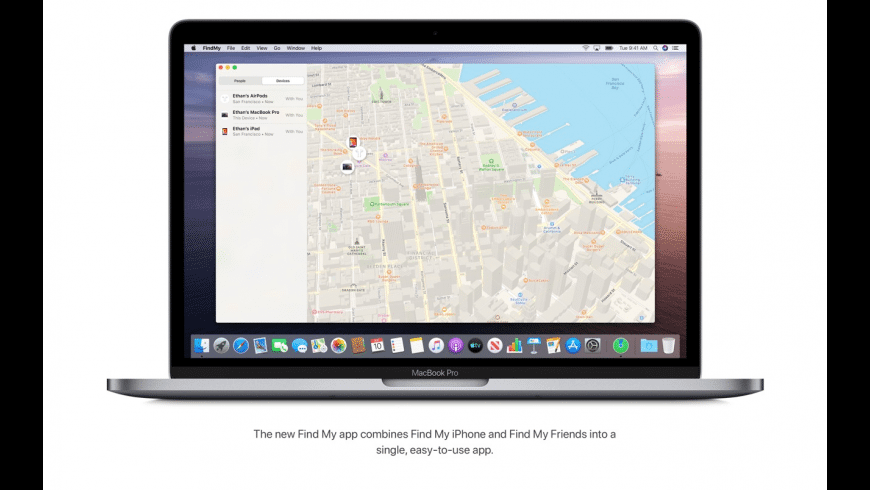Launch Music app from dock
The width and height of the screenshot is (870, 490).
coord(436,346)
